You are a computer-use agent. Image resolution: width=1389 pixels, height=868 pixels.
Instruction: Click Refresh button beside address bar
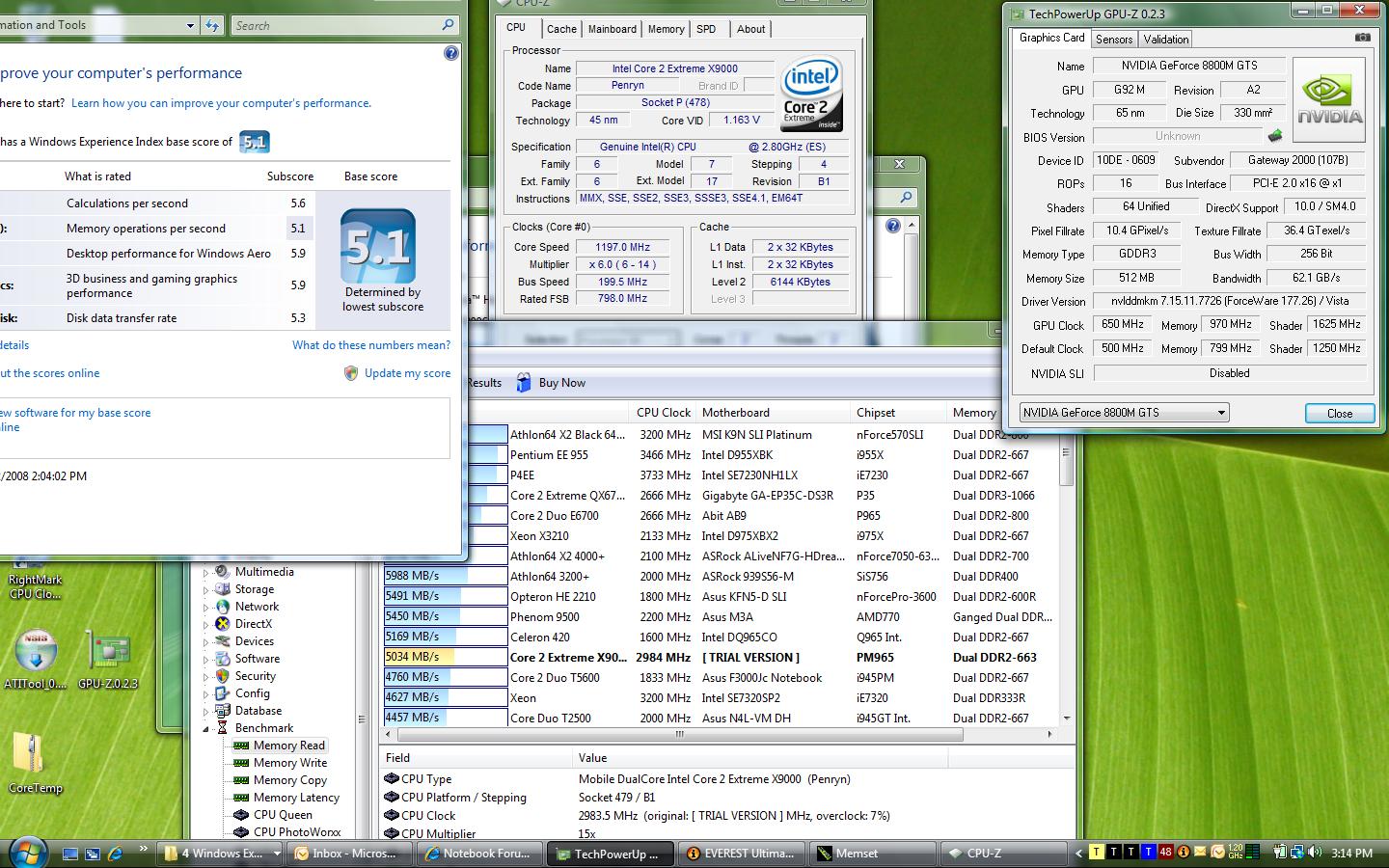(212, 26)
